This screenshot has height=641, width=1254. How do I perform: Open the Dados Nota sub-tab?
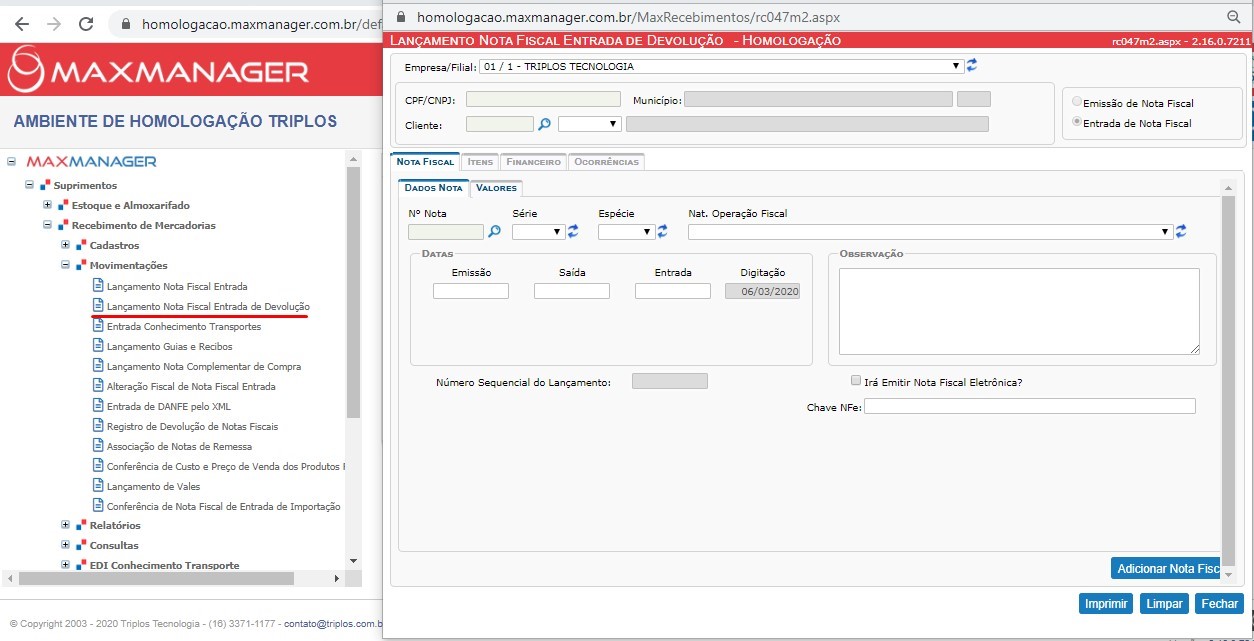coord(433,187)
